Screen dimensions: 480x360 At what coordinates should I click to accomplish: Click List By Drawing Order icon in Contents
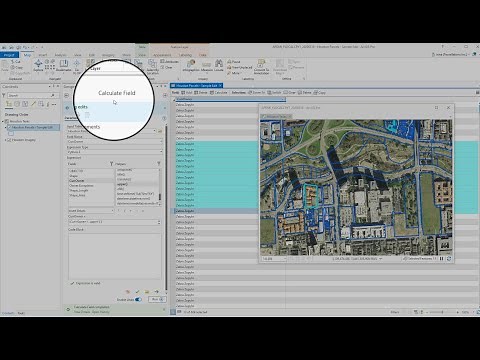click(9, 104)
